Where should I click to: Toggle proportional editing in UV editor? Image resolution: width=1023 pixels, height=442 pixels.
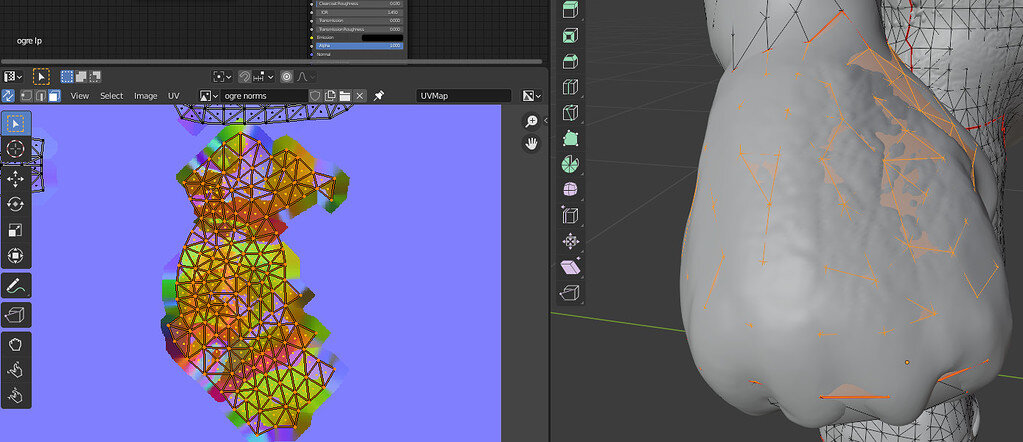(286, 77)
